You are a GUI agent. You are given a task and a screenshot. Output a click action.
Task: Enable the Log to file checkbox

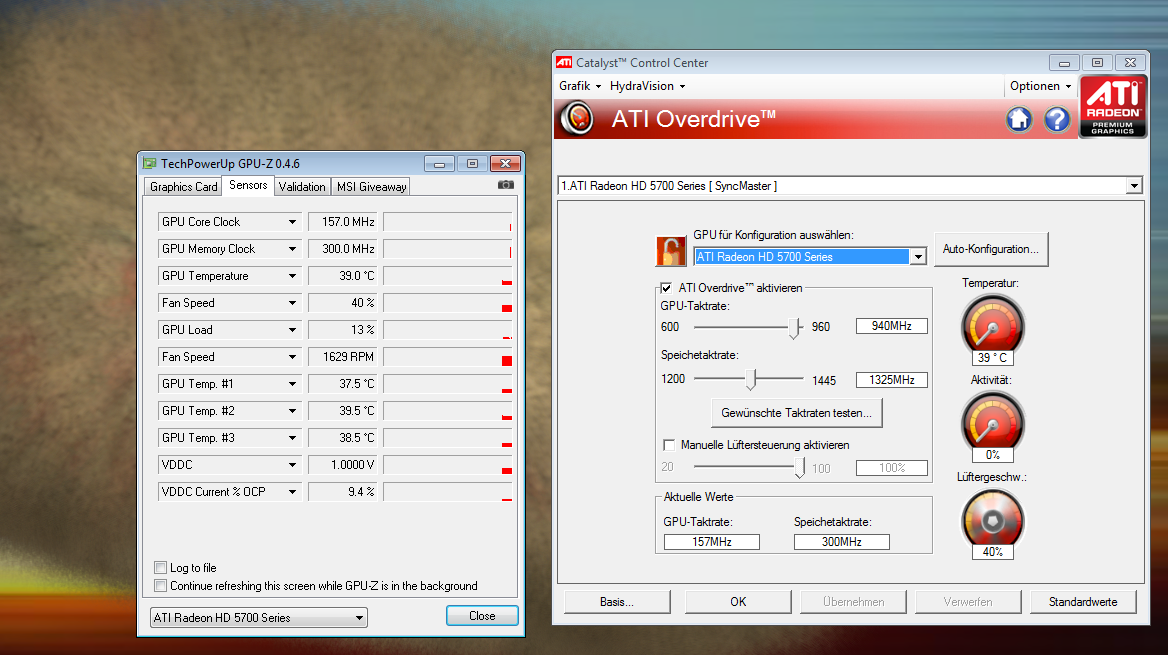160,567
